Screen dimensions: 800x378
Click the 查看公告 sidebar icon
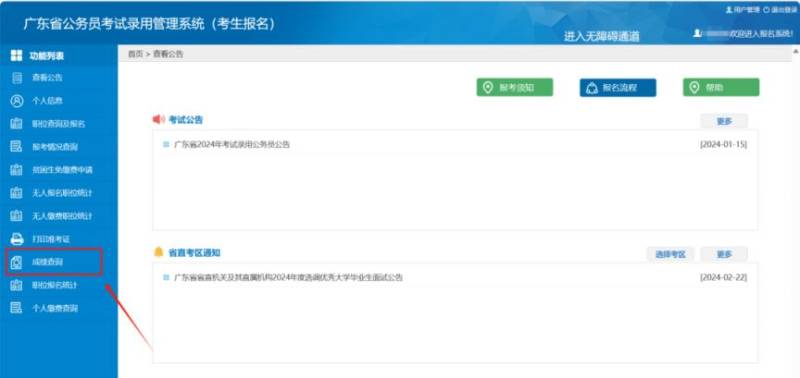(x=17, y=78)
